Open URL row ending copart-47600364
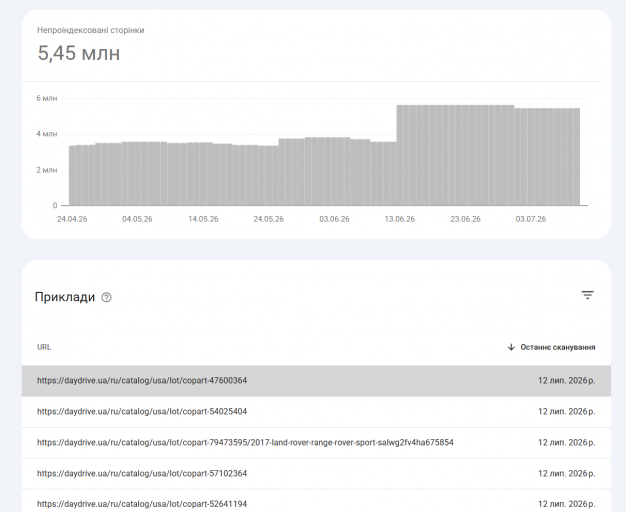The height and width of the screenshot is (512, 626). click(x=316, y=381)
